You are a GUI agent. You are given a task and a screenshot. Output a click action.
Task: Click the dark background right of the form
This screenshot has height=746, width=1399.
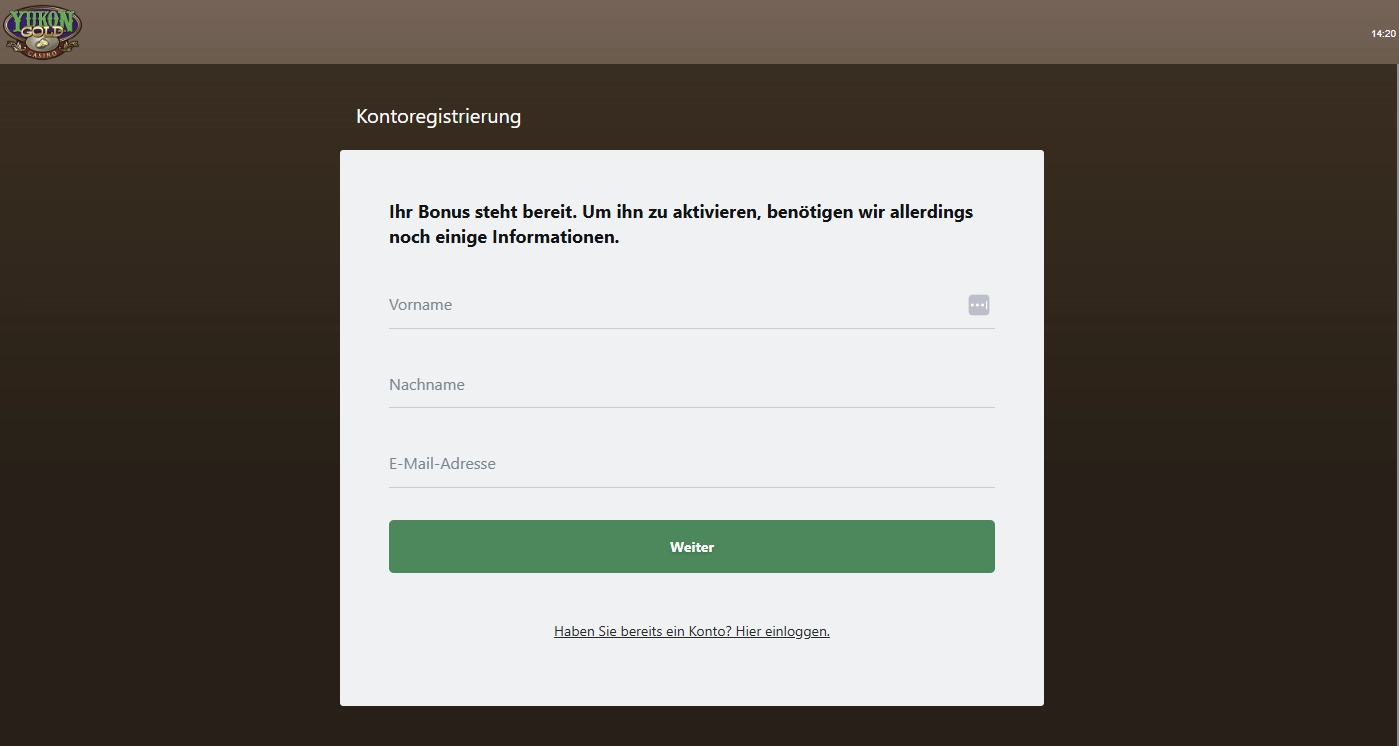1220,400
